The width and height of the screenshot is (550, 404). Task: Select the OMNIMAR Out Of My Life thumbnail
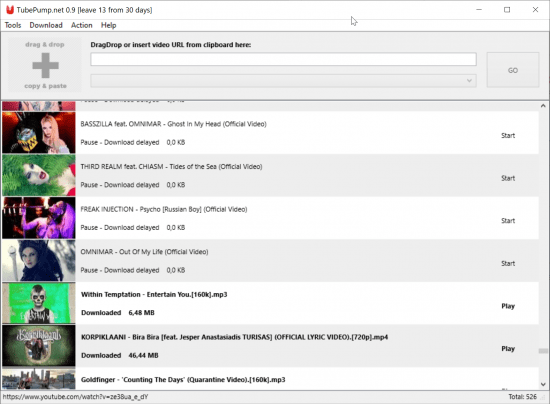[39, 261]
